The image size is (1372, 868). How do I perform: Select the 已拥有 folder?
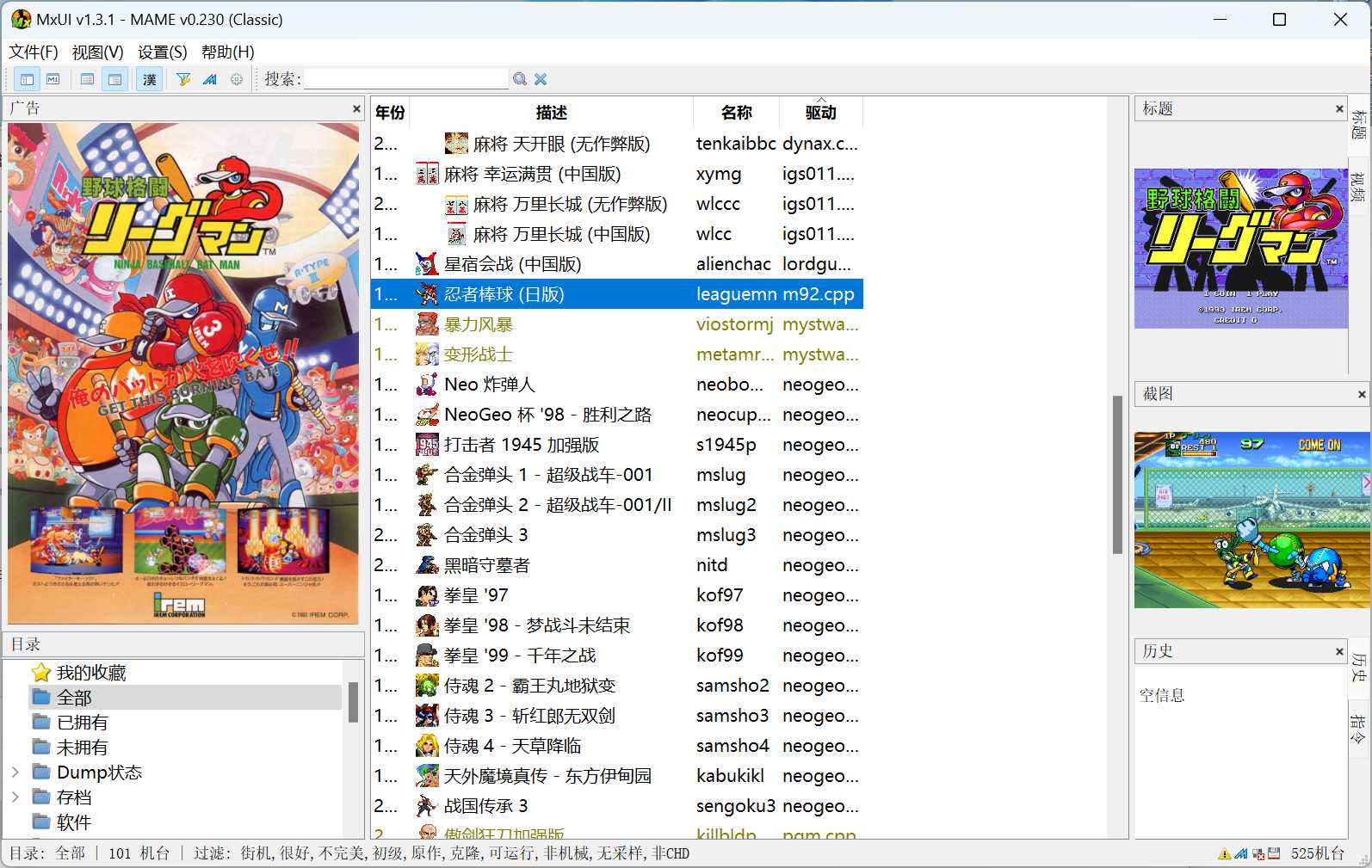point(71,722)
